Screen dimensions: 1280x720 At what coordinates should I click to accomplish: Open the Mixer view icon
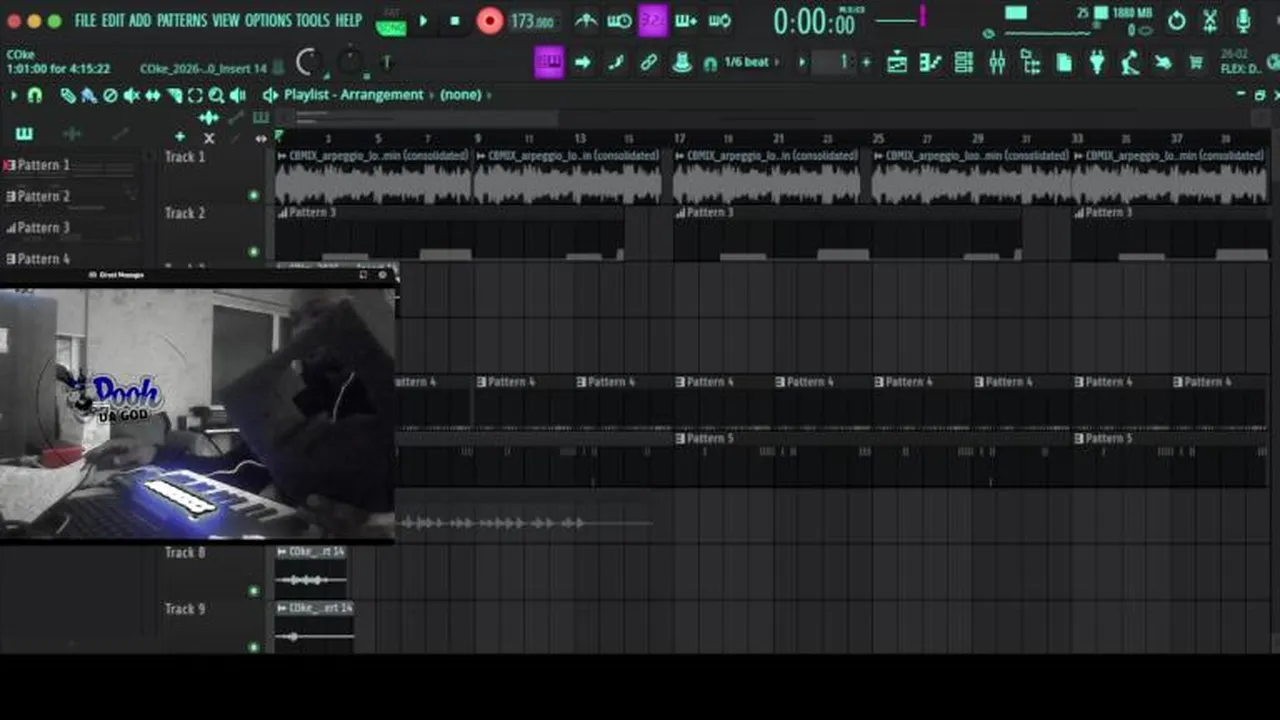(x=997, y=62)
